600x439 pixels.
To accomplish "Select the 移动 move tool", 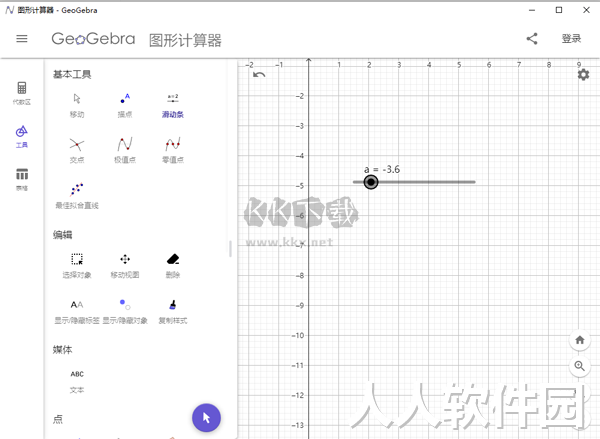I will click(77, 105).
